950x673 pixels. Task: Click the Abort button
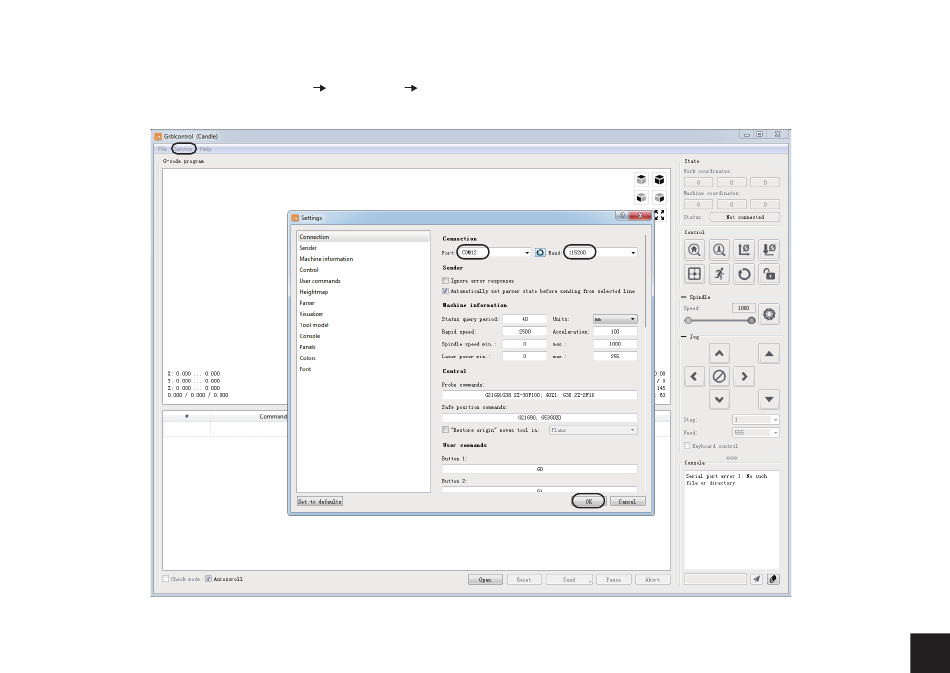click(653, 579)
